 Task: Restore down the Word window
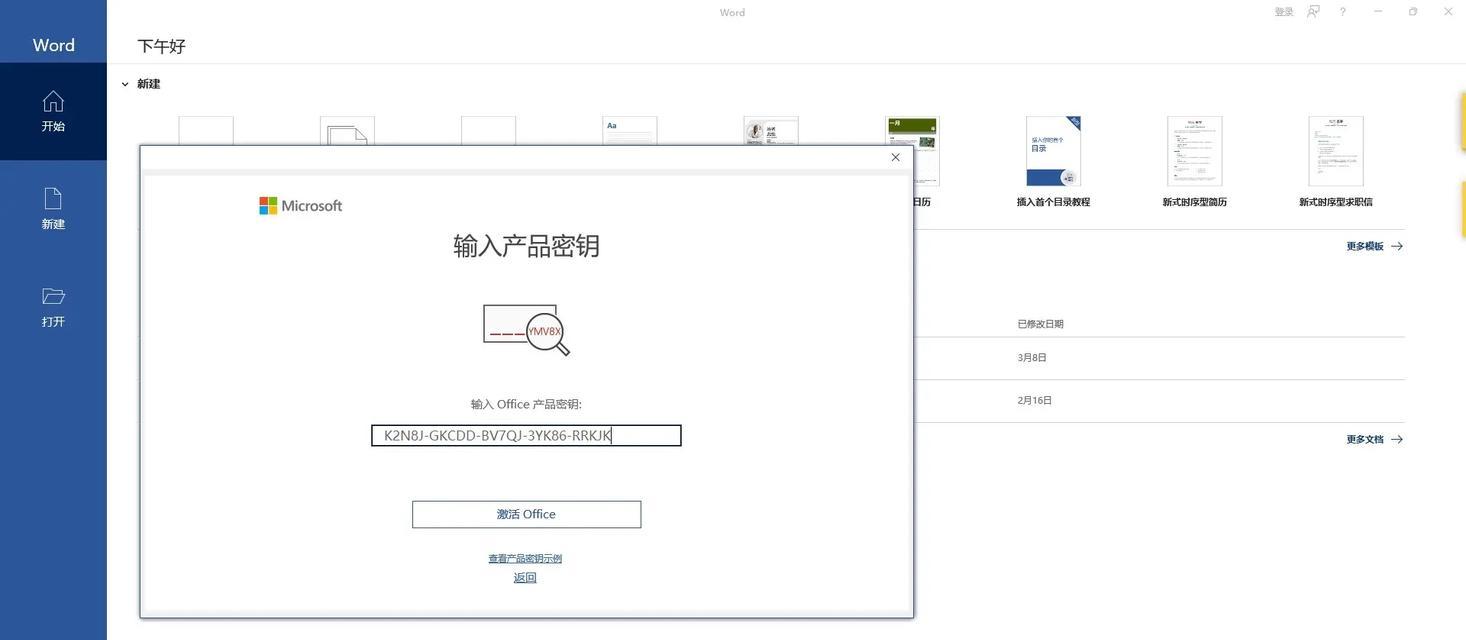(x=1413, y=12)
